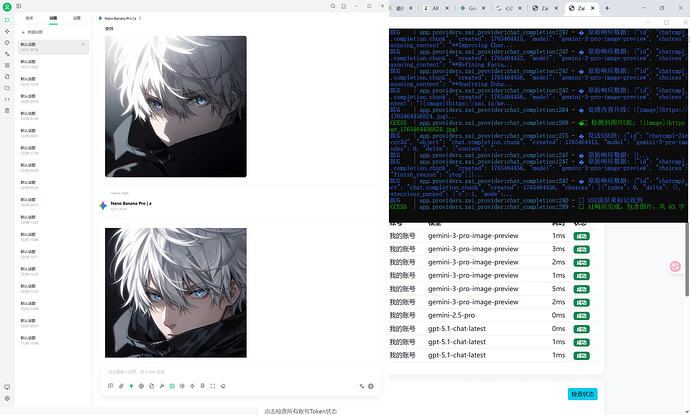Image resolution: width=690 pixels, height=415 pixels.
Task: Remove the selected topic via its x icon
Action: (x=83, y=44)
